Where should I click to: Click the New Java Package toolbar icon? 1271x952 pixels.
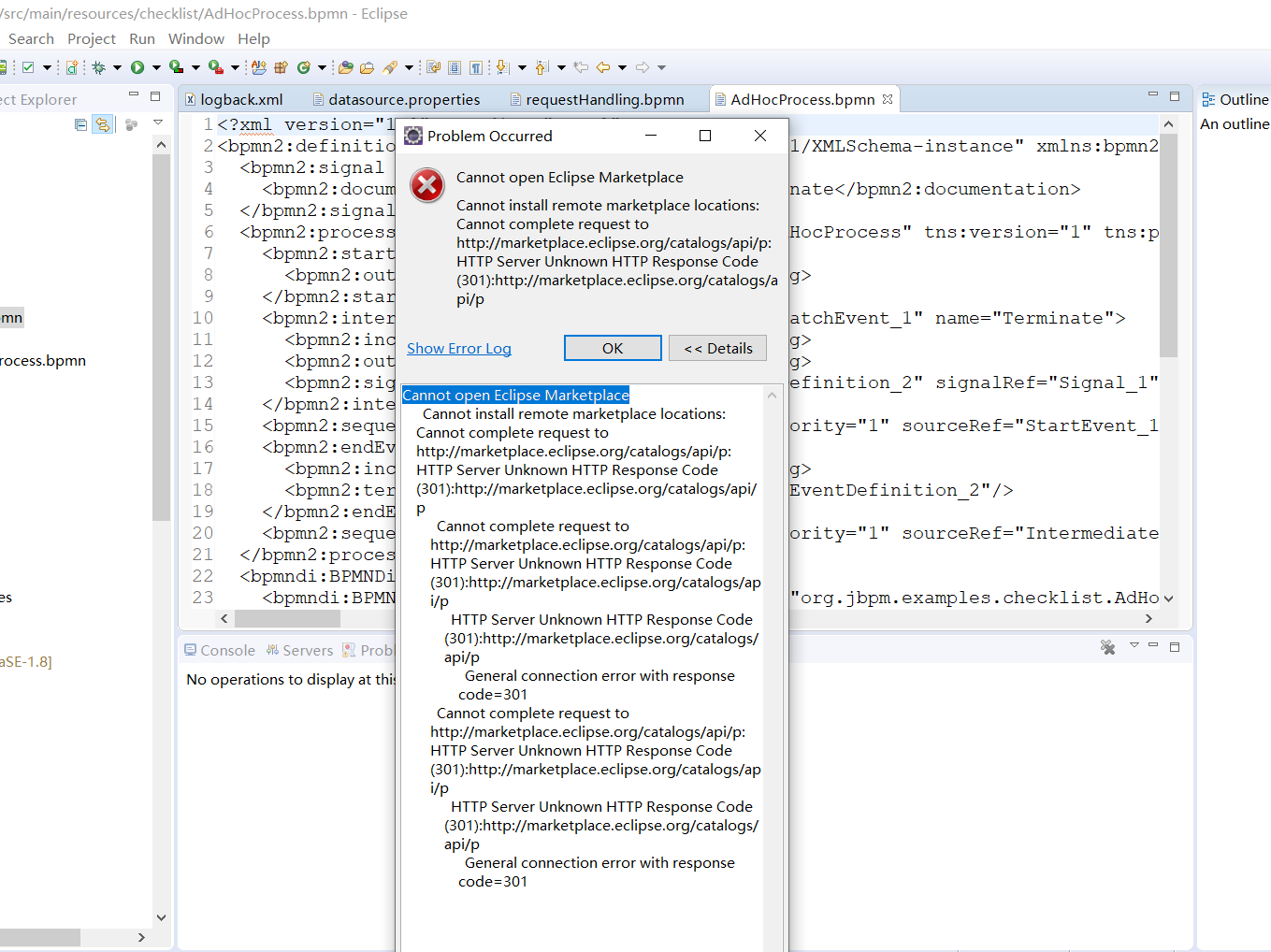282,67
